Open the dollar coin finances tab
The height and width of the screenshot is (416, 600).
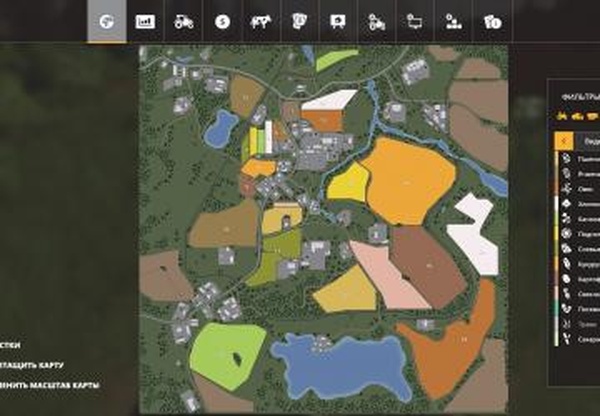point(222,22)
